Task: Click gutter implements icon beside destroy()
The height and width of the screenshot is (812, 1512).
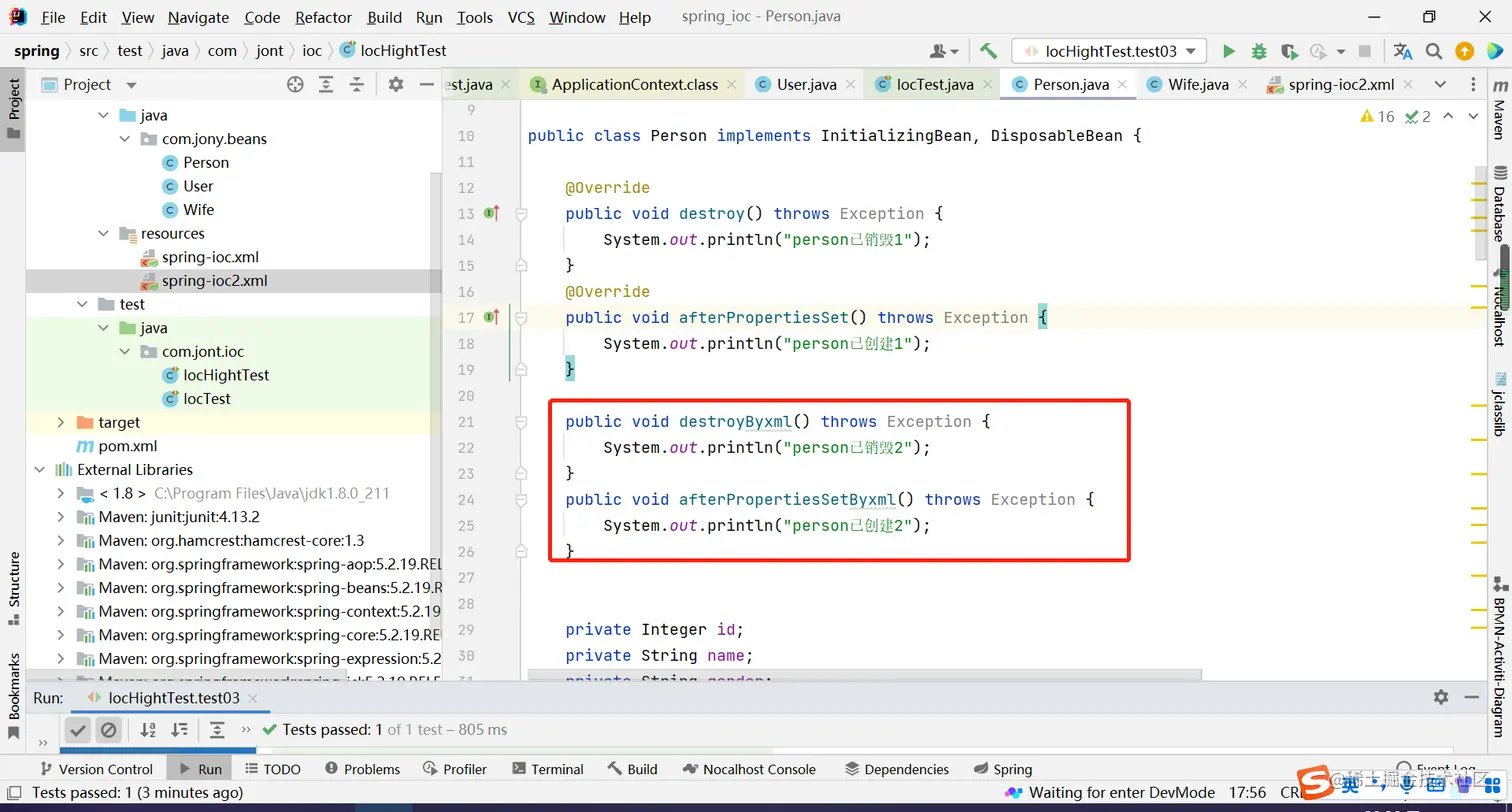Action: [x=491, y=213]
